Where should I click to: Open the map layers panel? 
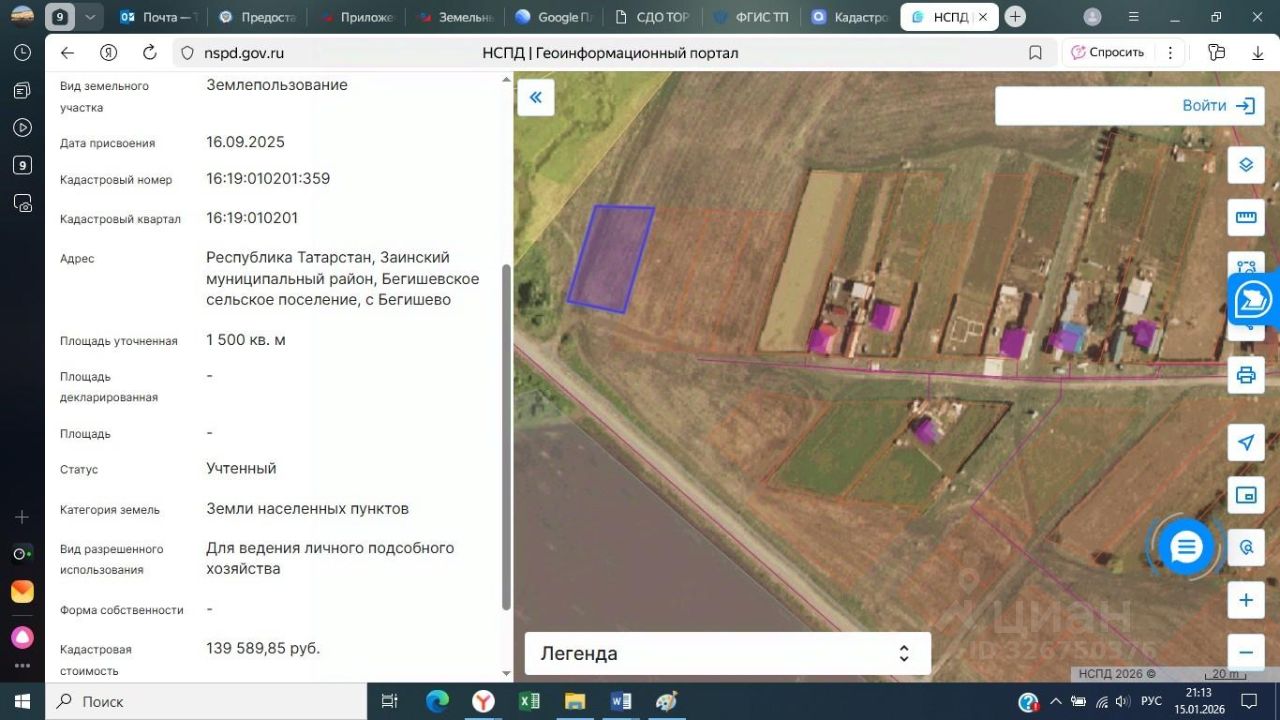(x=1246, y=165)
